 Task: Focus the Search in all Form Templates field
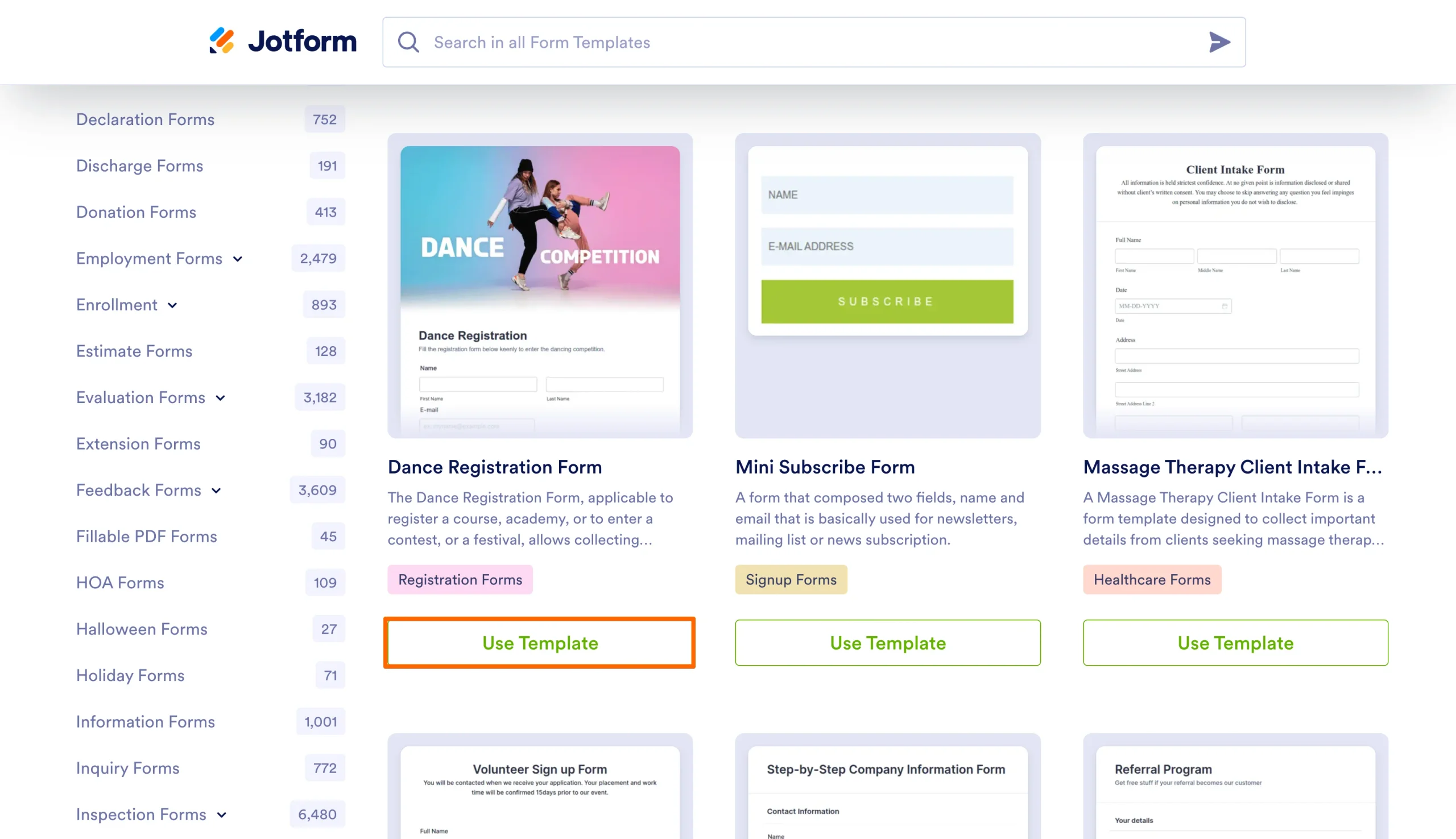pos(813,42)
